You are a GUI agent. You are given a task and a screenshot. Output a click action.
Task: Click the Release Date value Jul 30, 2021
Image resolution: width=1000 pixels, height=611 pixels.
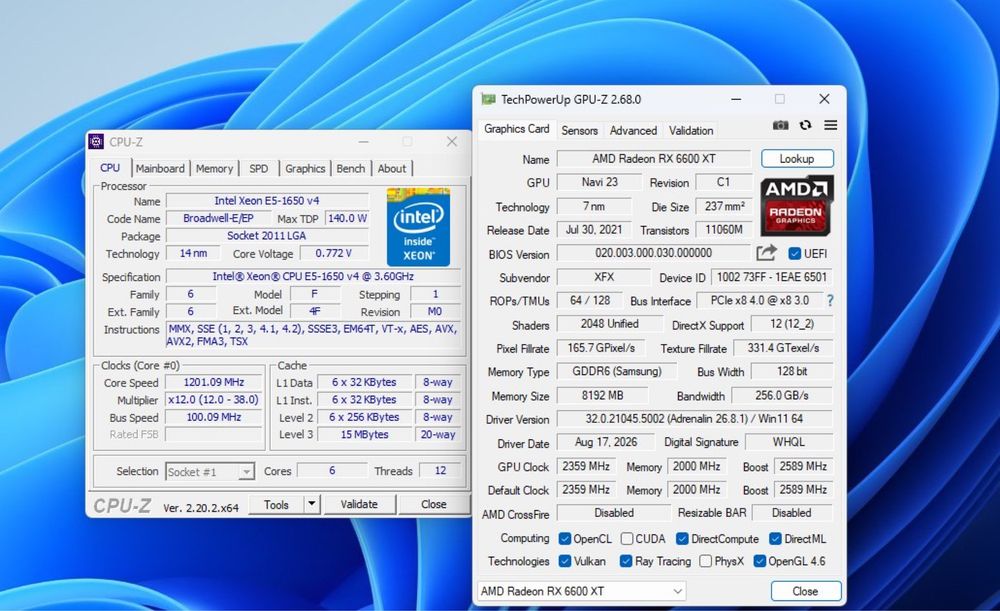[x=594, y=230]
